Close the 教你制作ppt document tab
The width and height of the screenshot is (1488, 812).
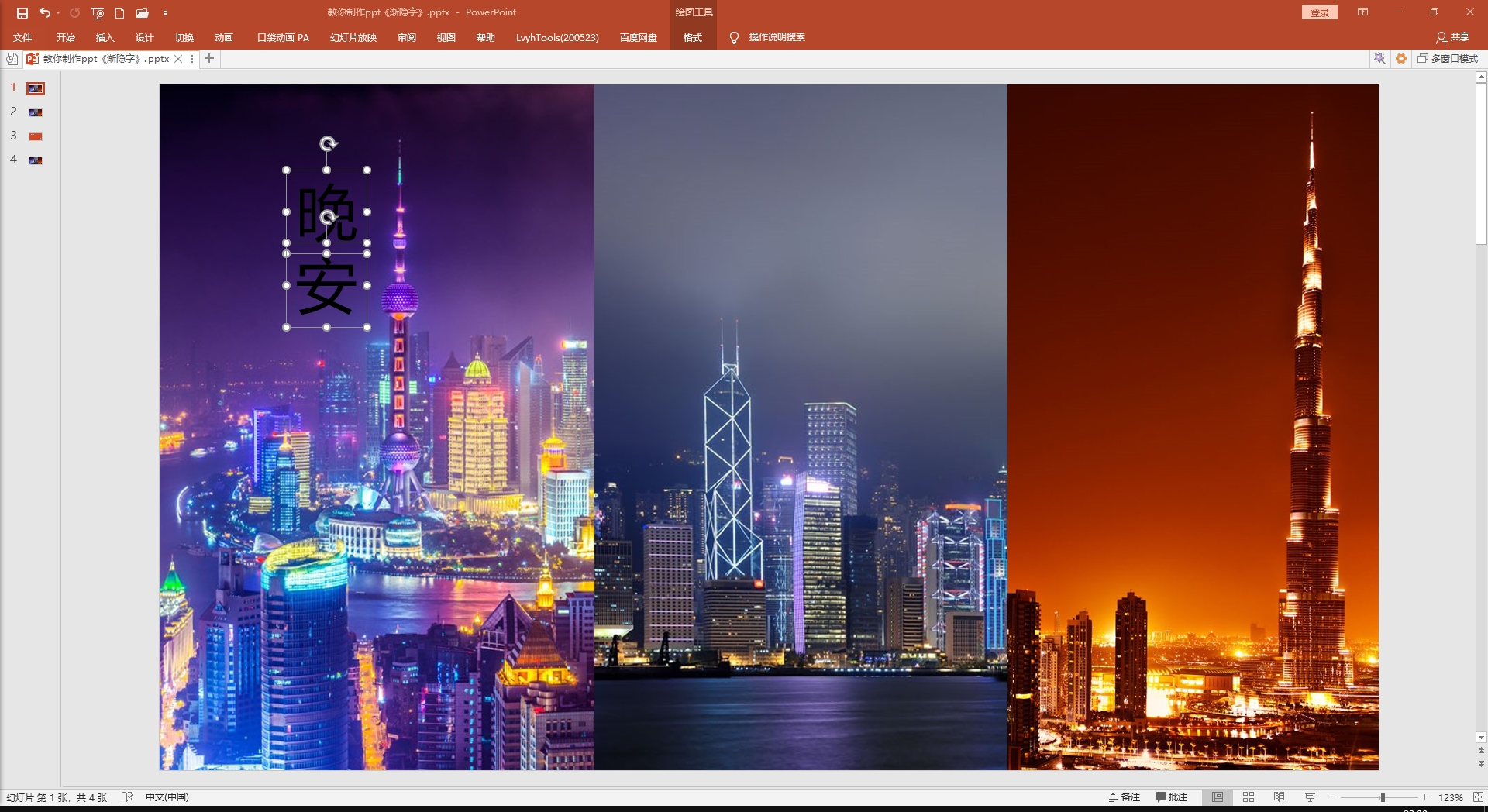178,59
